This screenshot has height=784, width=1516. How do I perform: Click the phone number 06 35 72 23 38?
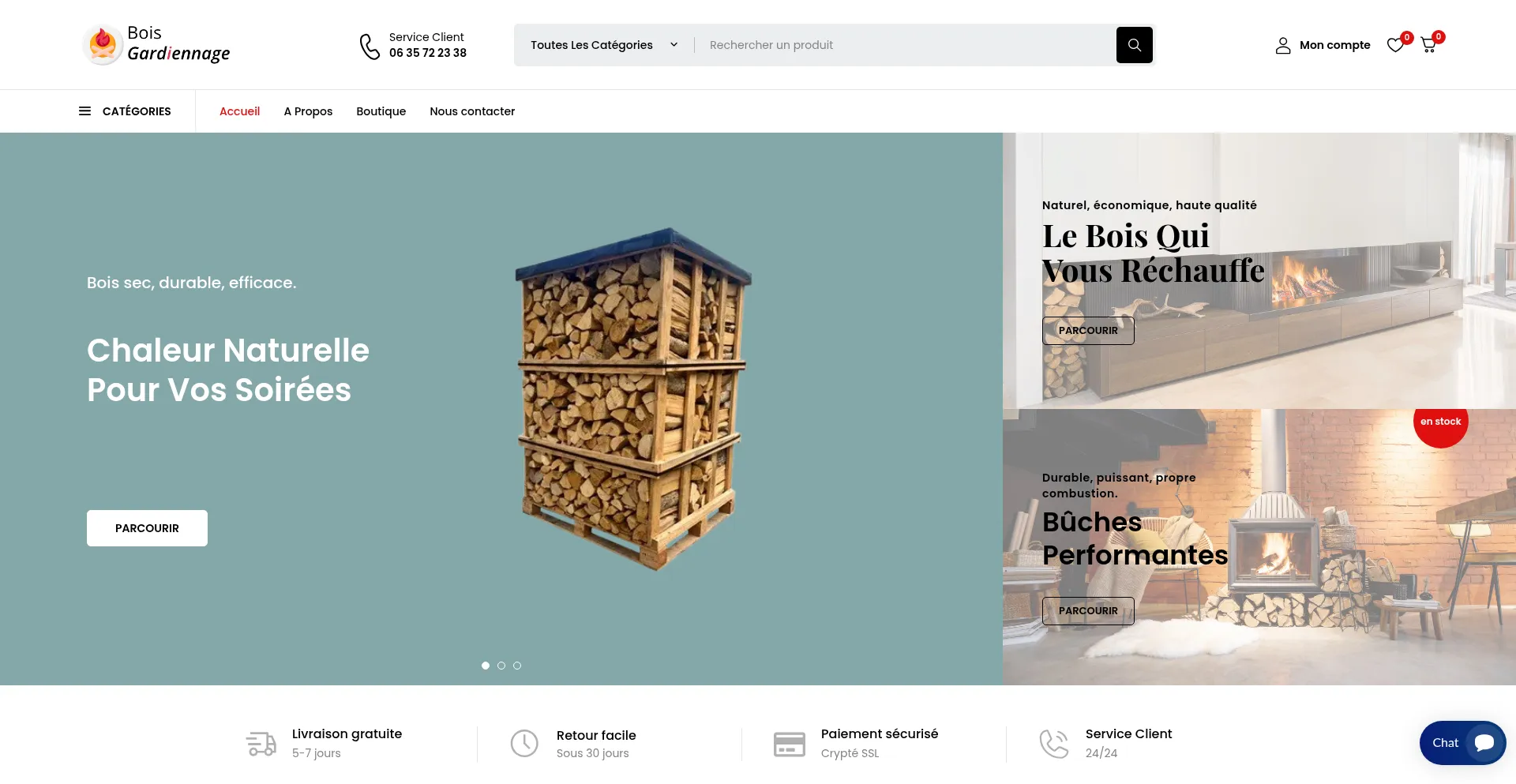pos(428,53)
